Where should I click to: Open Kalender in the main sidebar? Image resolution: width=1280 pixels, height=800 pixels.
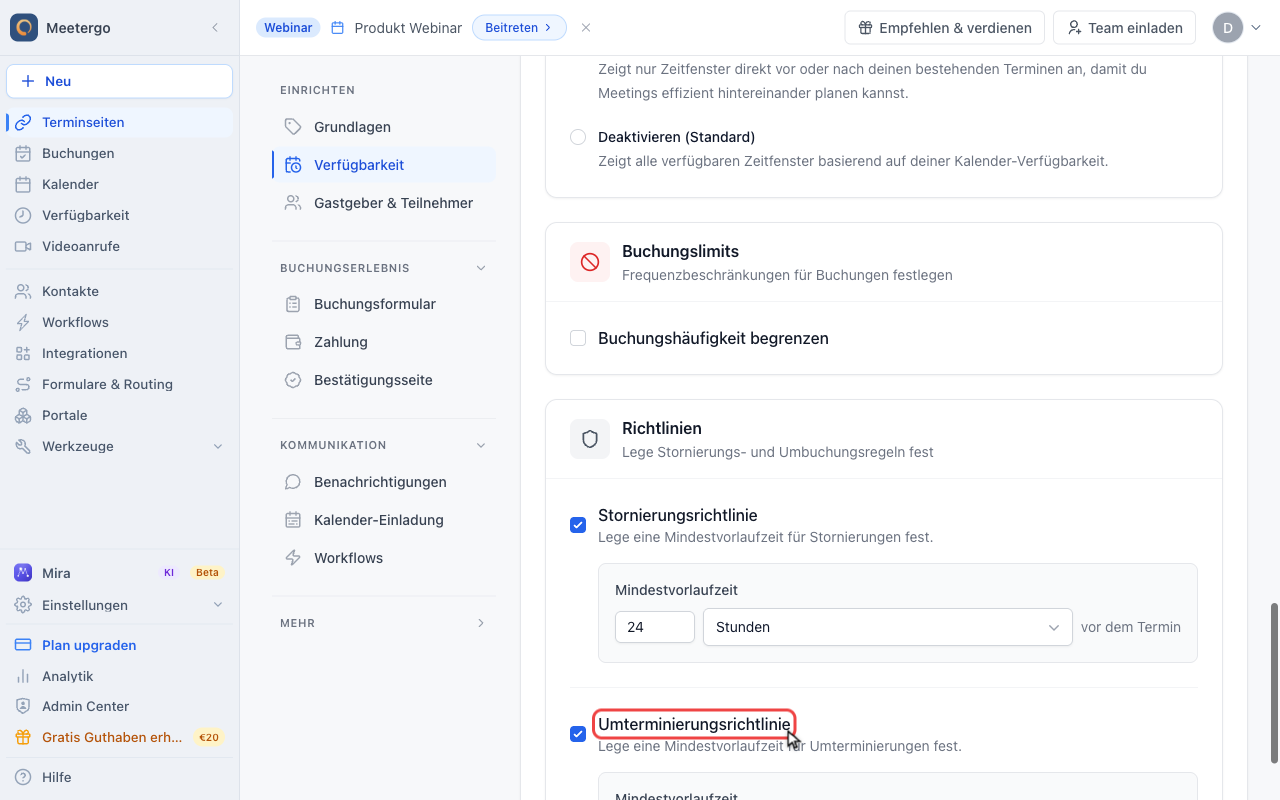(x=120, y=184)
